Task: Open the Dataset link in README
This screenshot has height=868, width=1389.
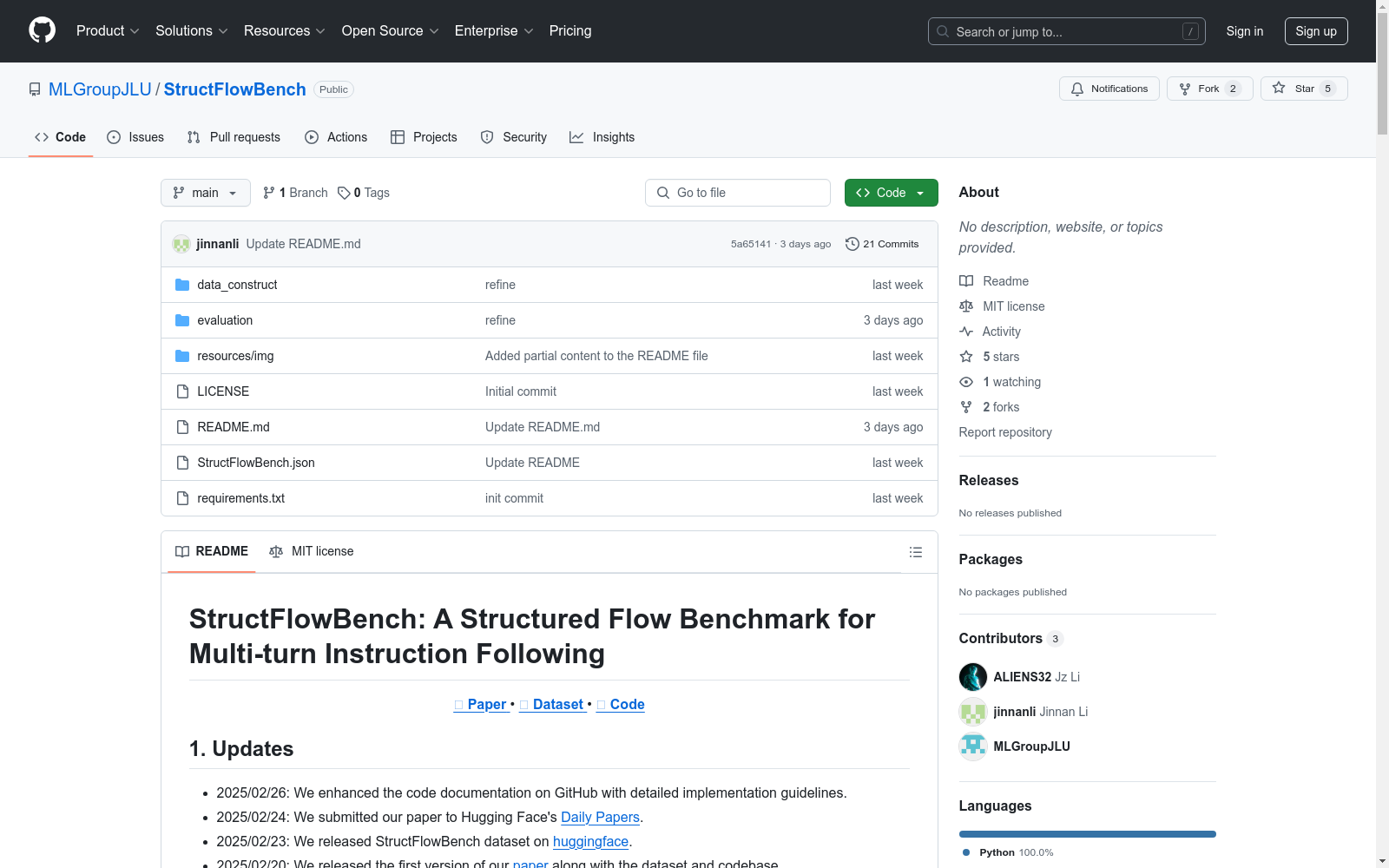Action: [x=552, y=705]
